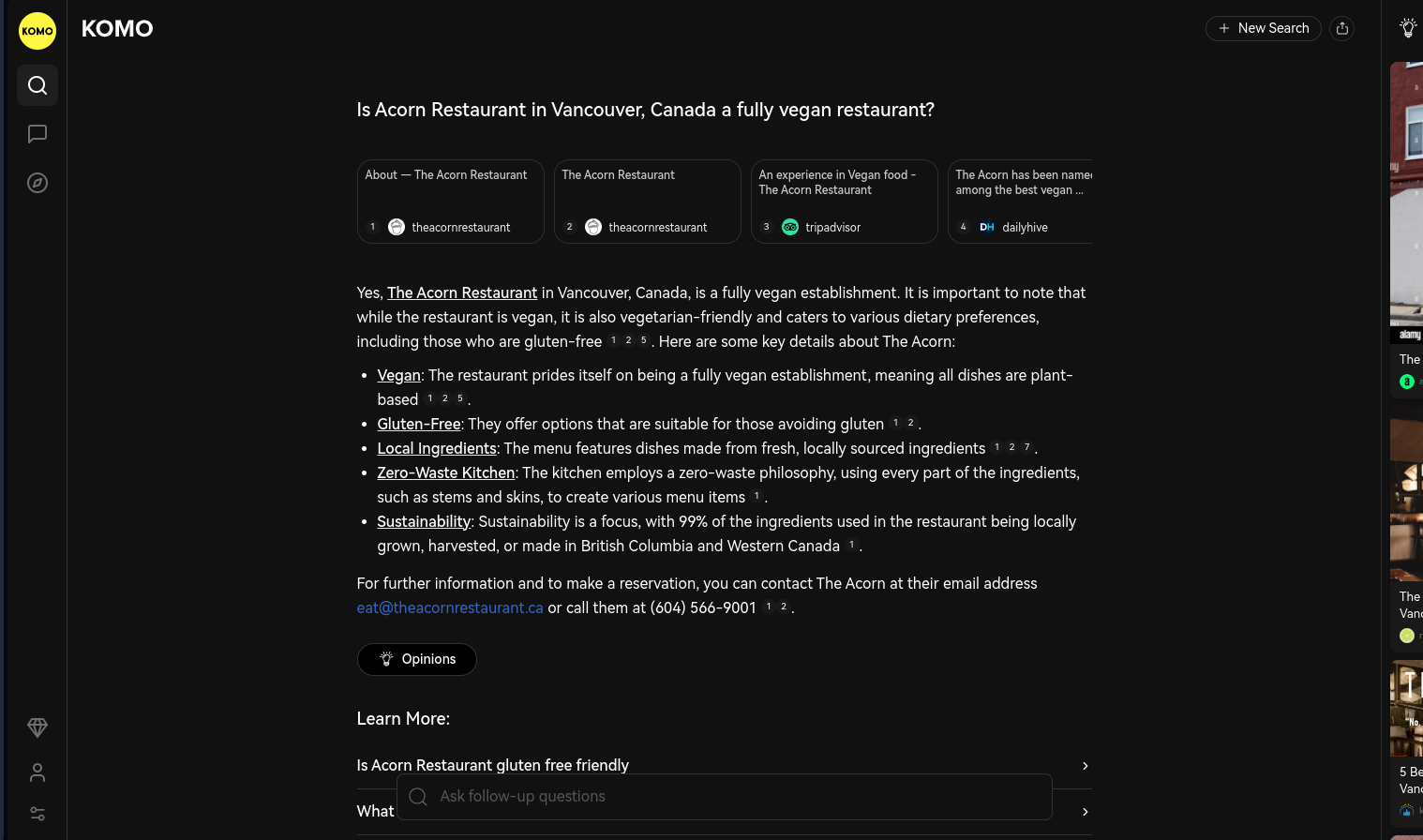This screenshot has height=840, width=1423.
Task: Open the settings sliders icon
Action: tap(37, 814)
